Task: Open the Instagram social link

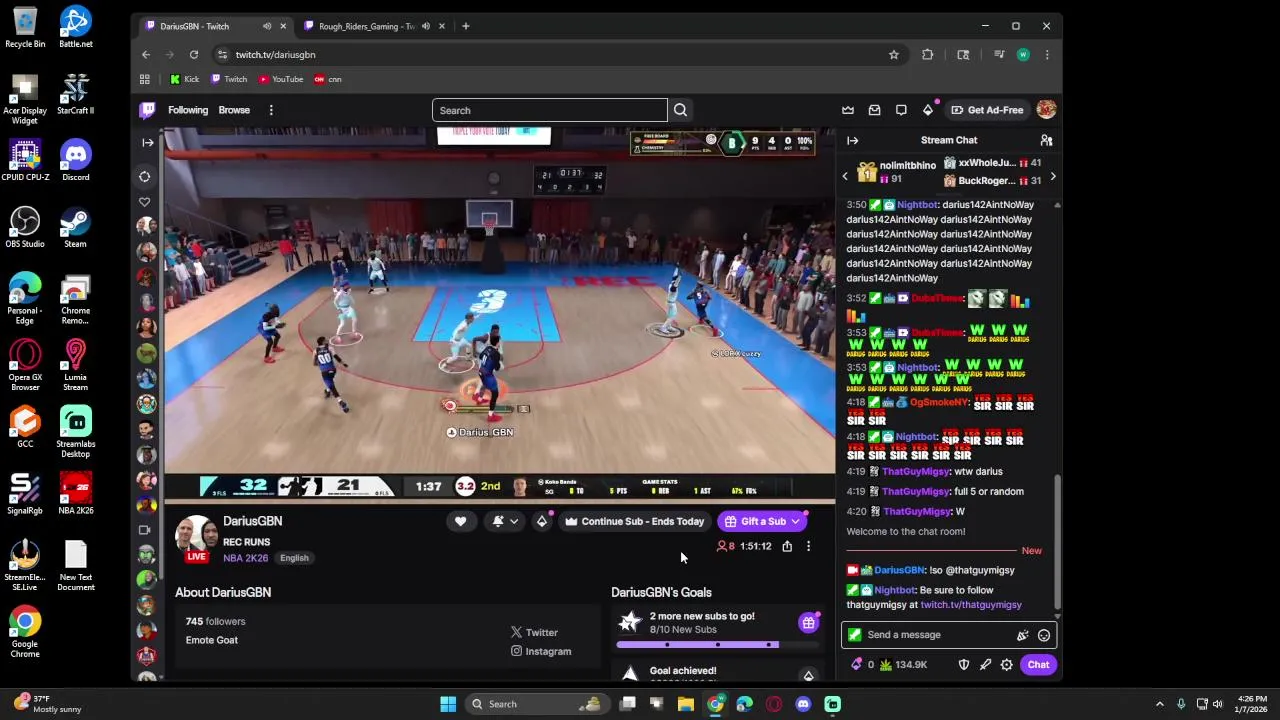Action: pos(541,651)
